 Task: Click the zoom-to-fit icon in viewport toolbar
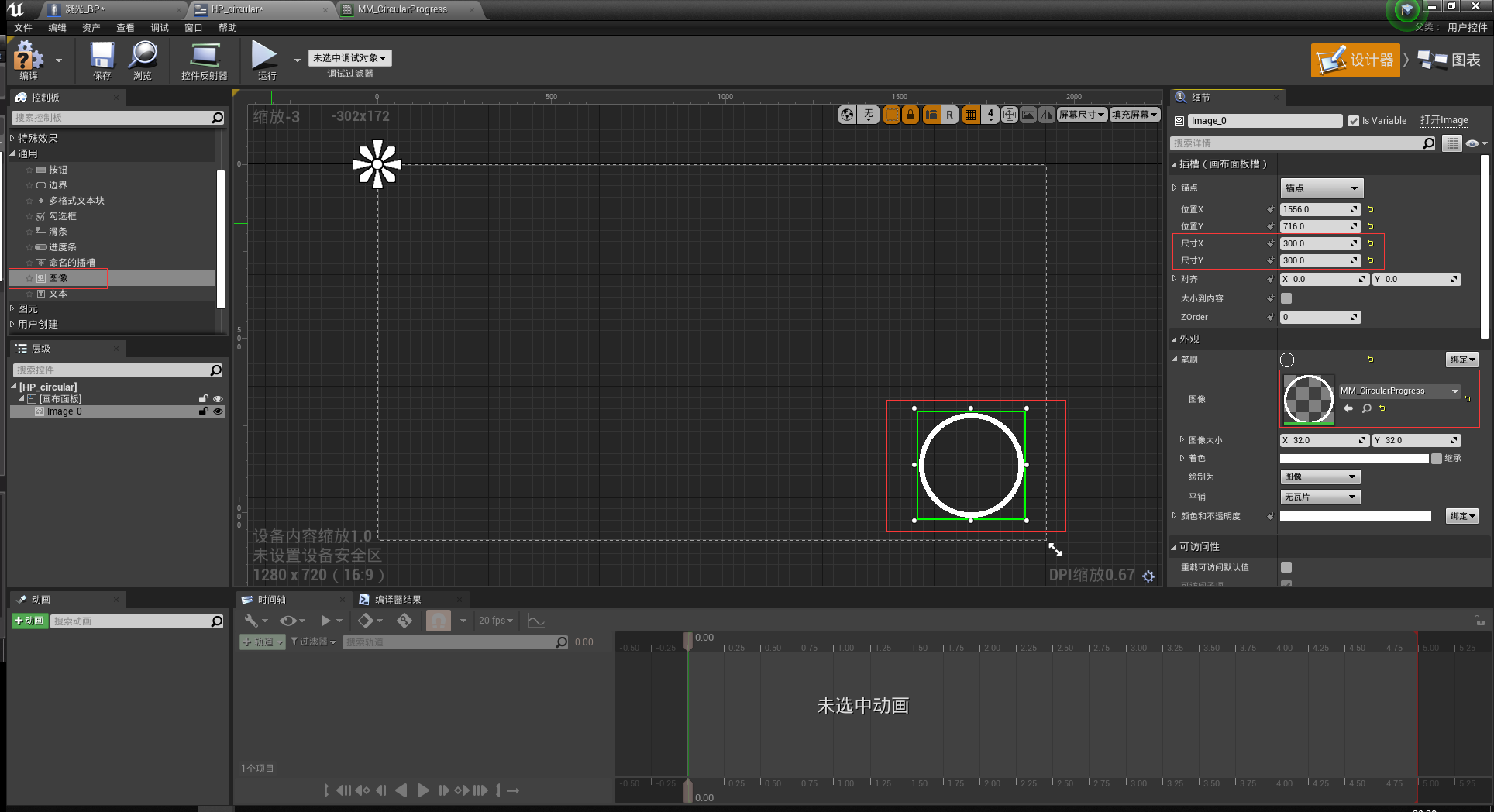[x=1010, y=115]
